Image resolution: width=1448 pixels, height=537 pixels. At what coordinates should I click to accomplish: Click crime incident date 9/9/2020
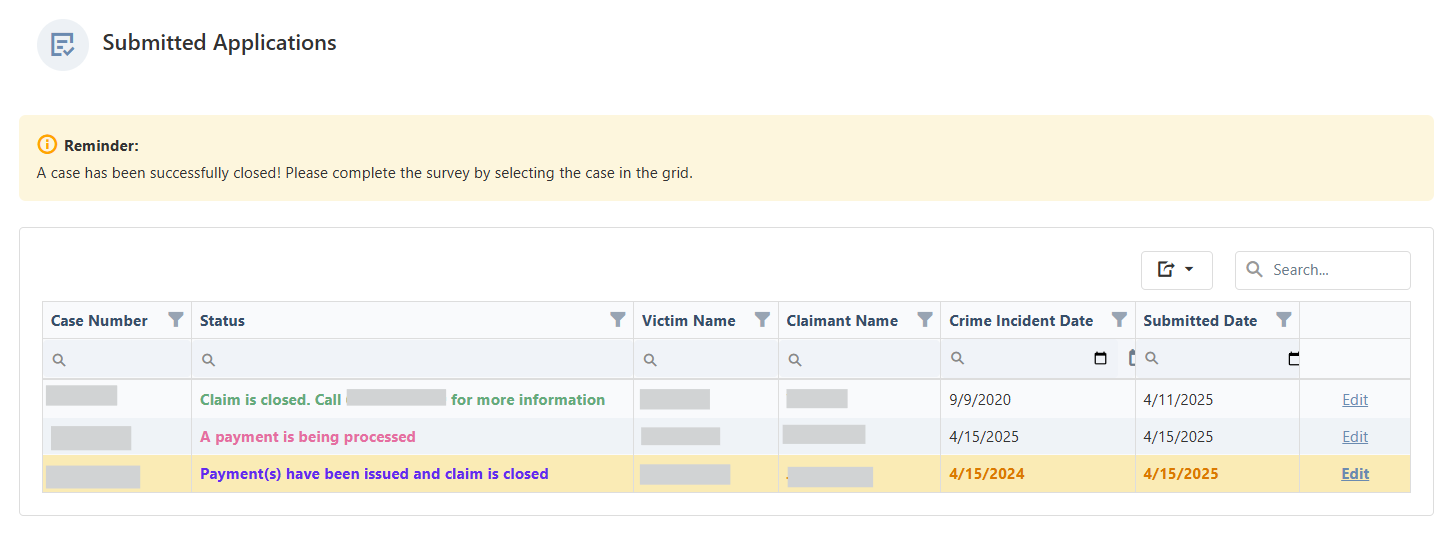pos(980,400)
